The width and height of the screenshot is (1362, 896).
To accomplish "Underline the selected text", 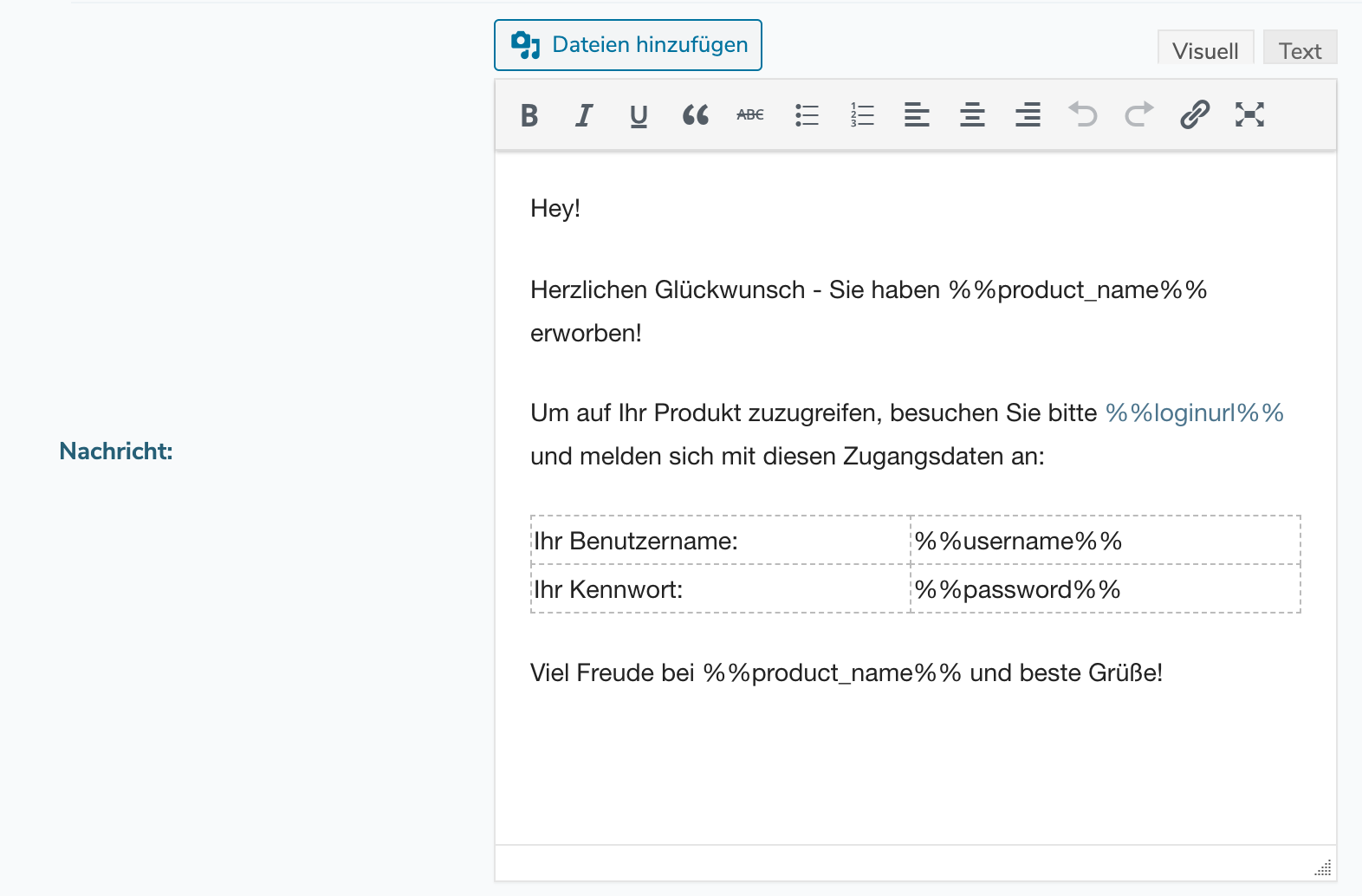I will pos(639,115).
